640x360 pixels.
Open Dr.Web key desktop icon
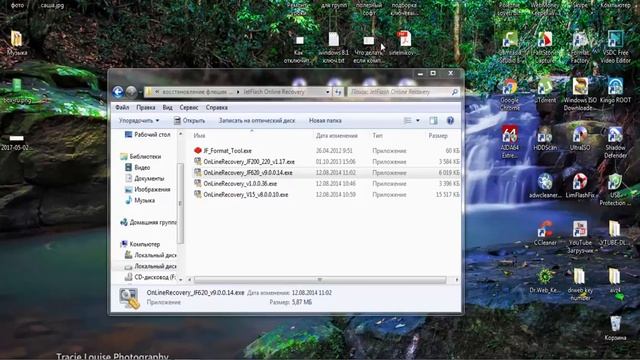pos(545,280)
